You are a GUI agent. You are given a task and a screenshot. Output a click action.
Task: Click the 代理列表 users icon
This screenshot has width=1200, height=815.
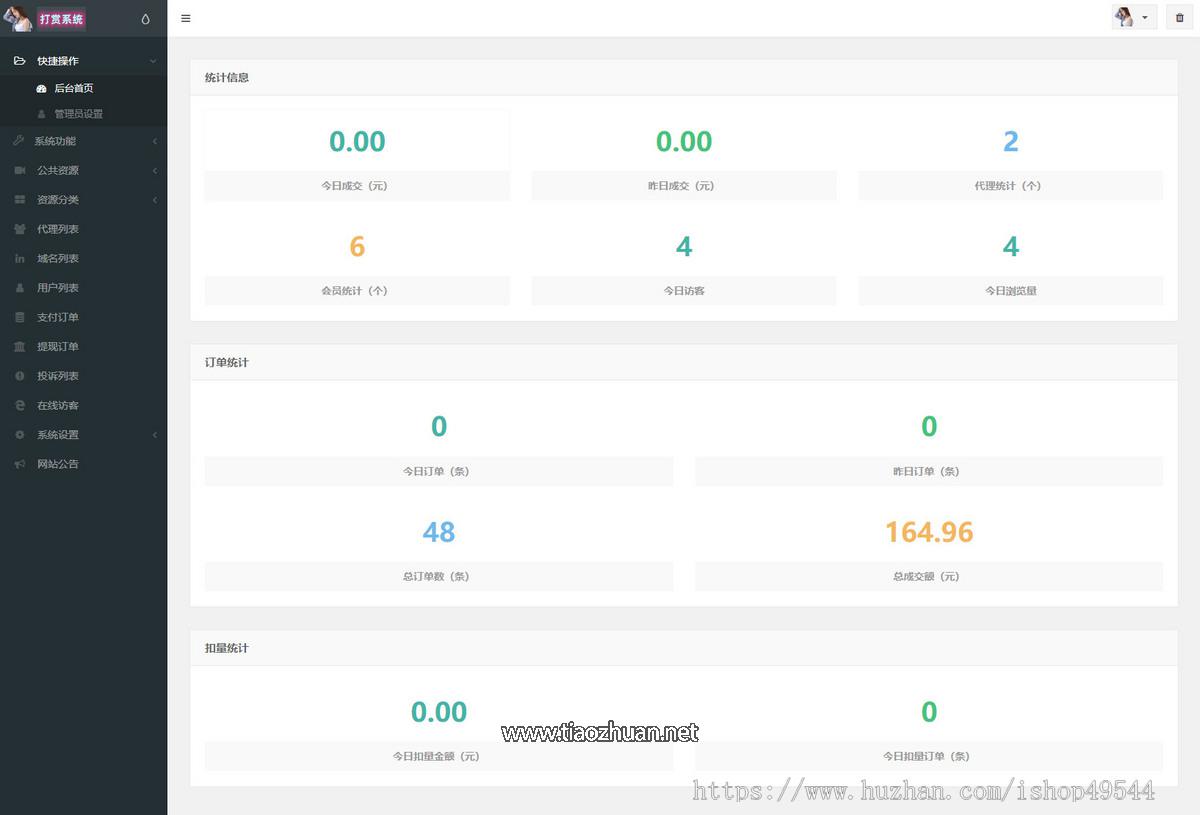(20, 229)
